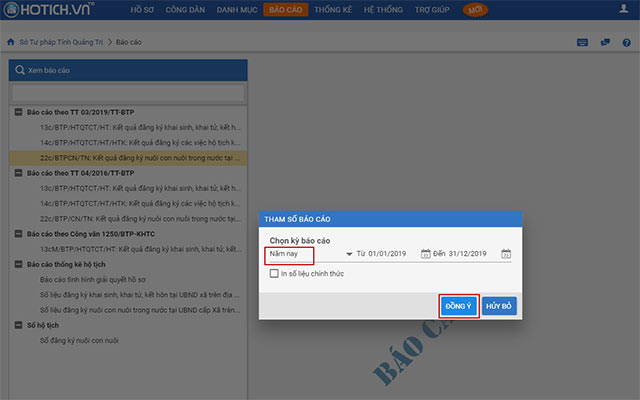Click the Chọn kỳ báo cáo label

pos(300,240)
